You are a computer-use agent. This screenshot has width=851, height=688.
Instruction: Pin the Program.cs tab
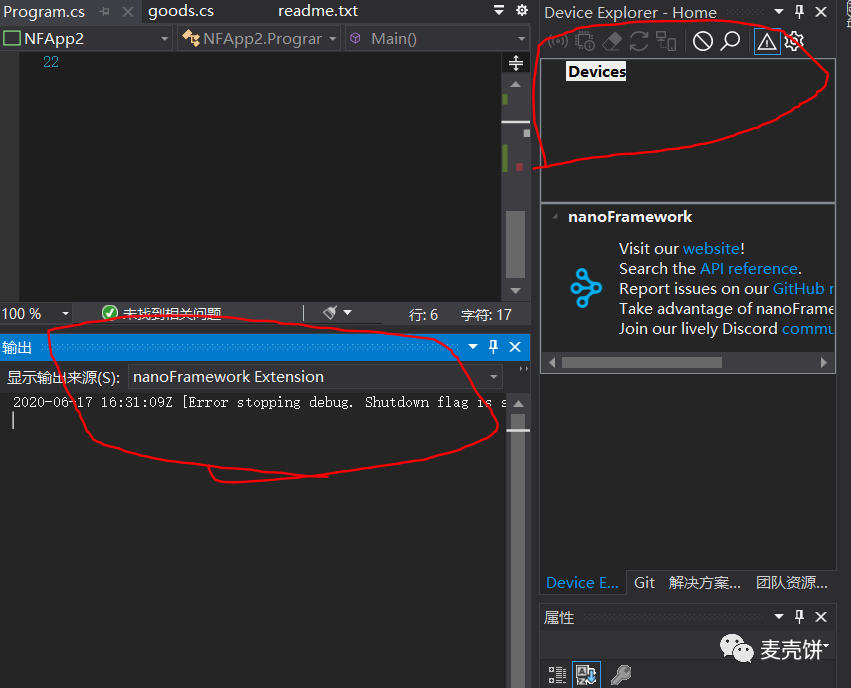tap(104, 11)
